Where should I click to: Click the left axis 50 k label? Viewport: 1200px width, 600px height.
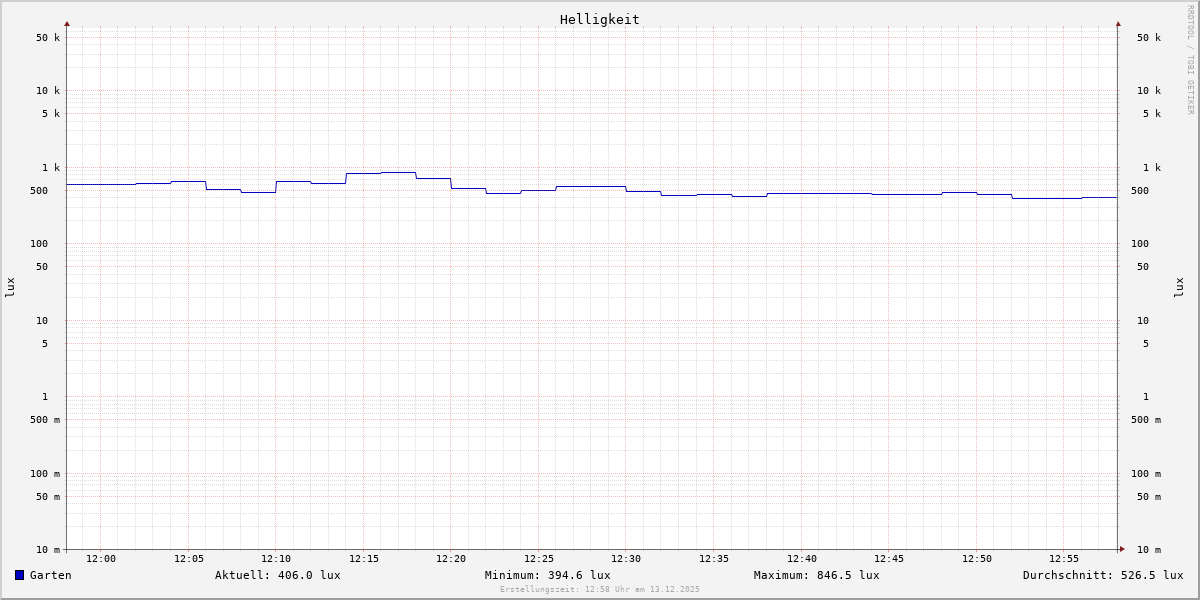pos(48,38)
